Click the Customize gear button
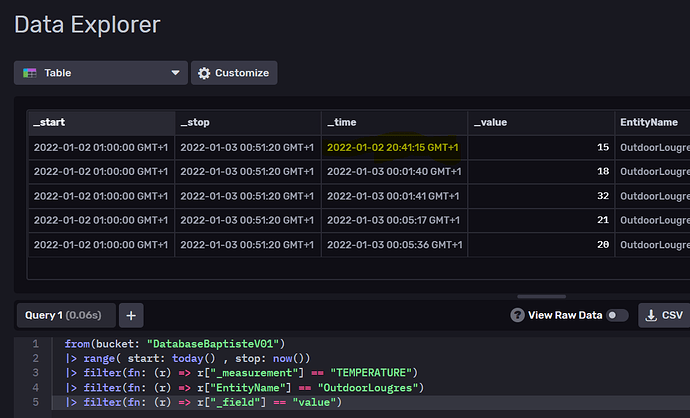 point(234,73)
